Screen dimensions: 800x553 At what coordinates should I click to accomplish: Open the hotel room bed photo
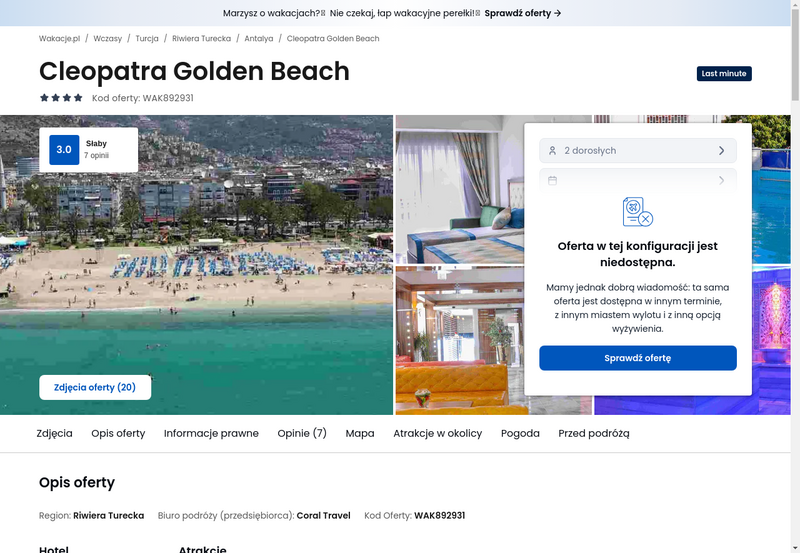pyautogui.click(x=458, y=190)
